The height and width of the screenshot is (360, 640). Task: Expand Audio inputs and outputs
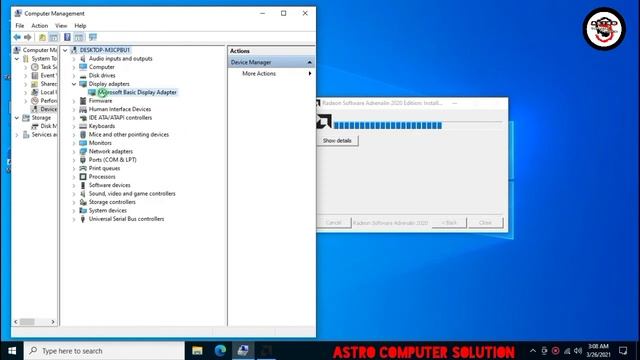pos(74,59)
